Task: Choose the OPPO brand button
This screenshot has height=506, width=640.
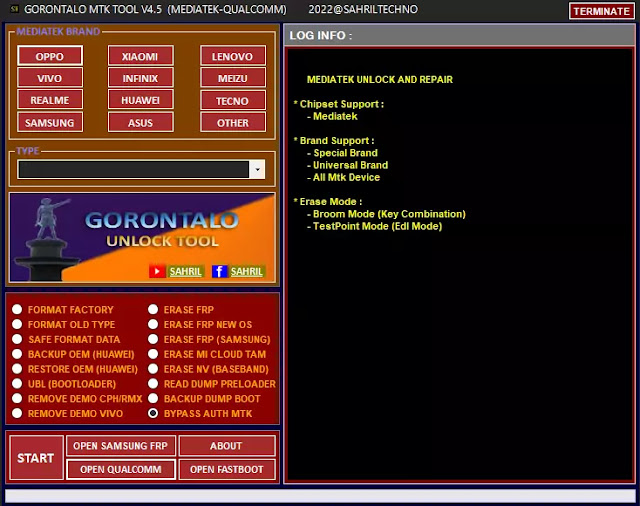Action: pyautogui.click(x=50, y=56)
